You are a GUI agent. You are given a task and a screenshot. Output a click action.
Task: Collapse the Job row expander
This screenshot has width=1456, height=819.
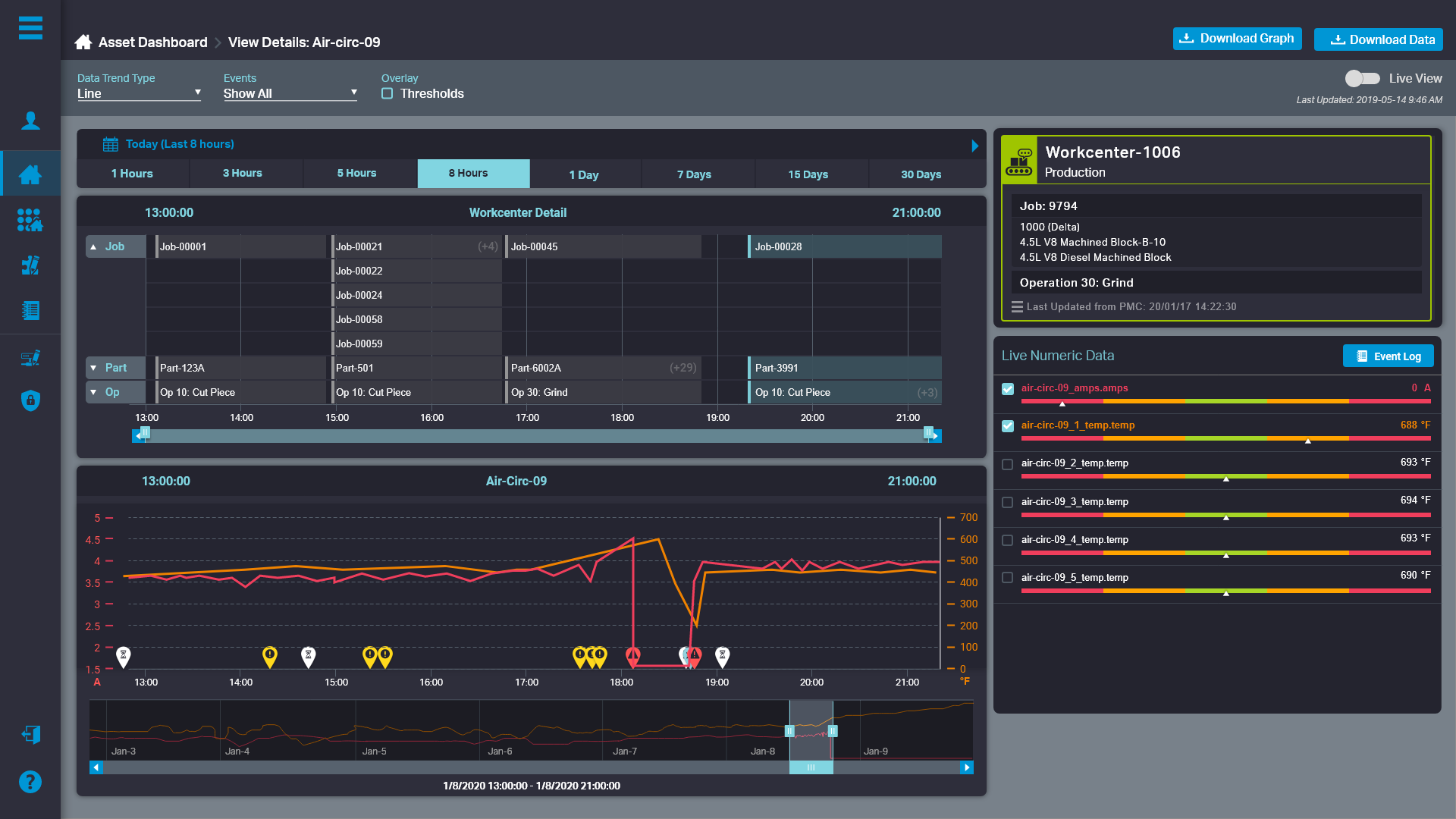(x=93, y=246)
